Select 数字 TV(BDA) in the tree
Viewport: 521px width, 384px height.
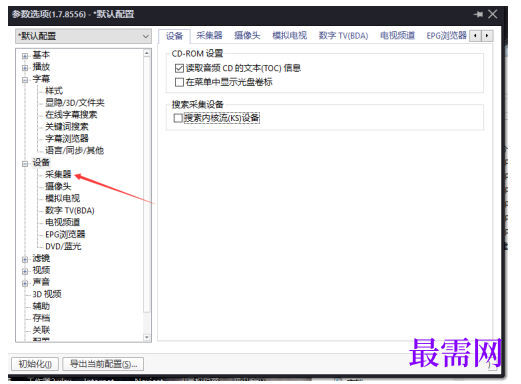[x=70, y=210]
